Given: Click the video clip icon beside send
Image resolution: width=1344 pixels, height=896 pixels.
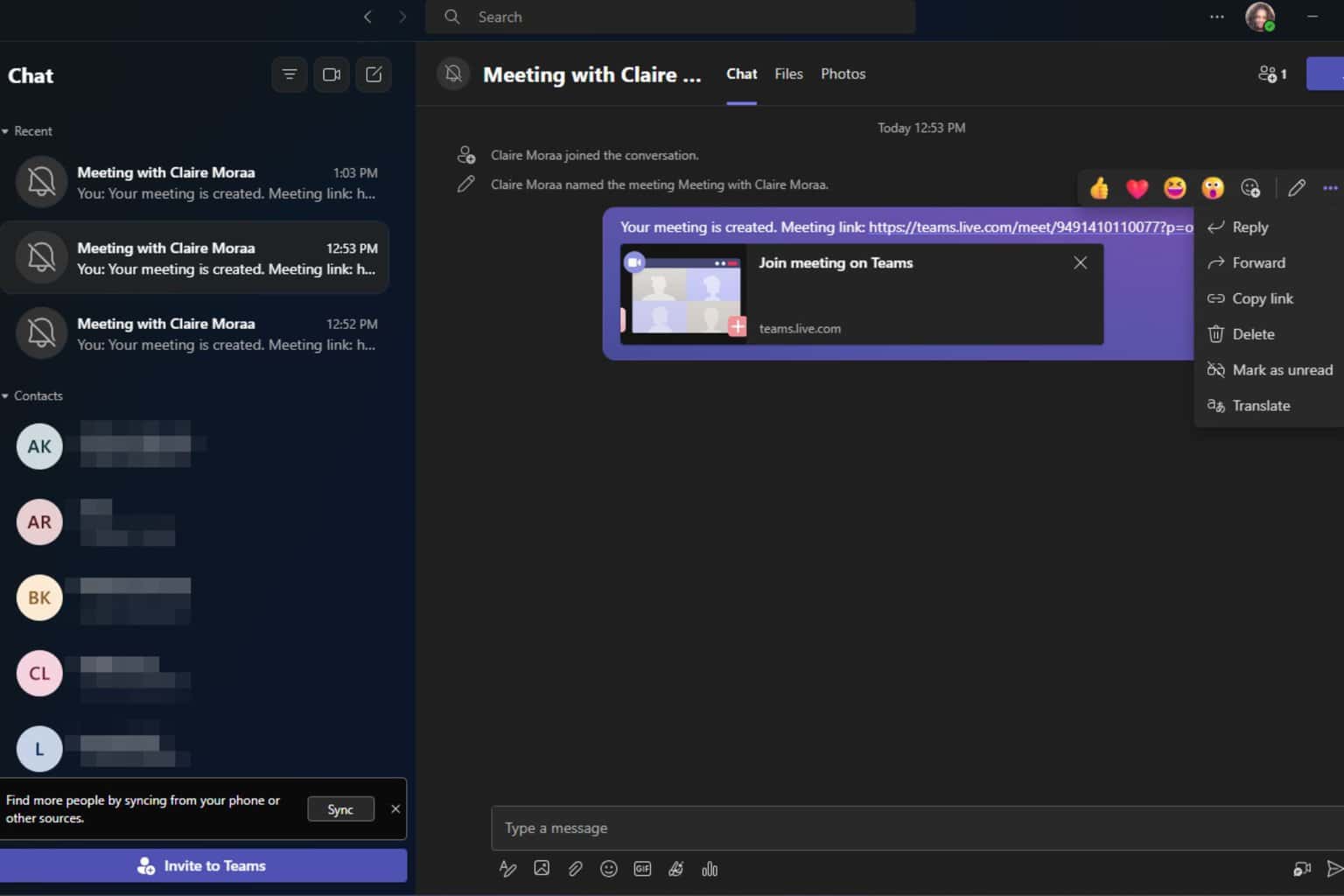Looking at the screenshot, I should pyautogui.click(x=1302, y=869).
